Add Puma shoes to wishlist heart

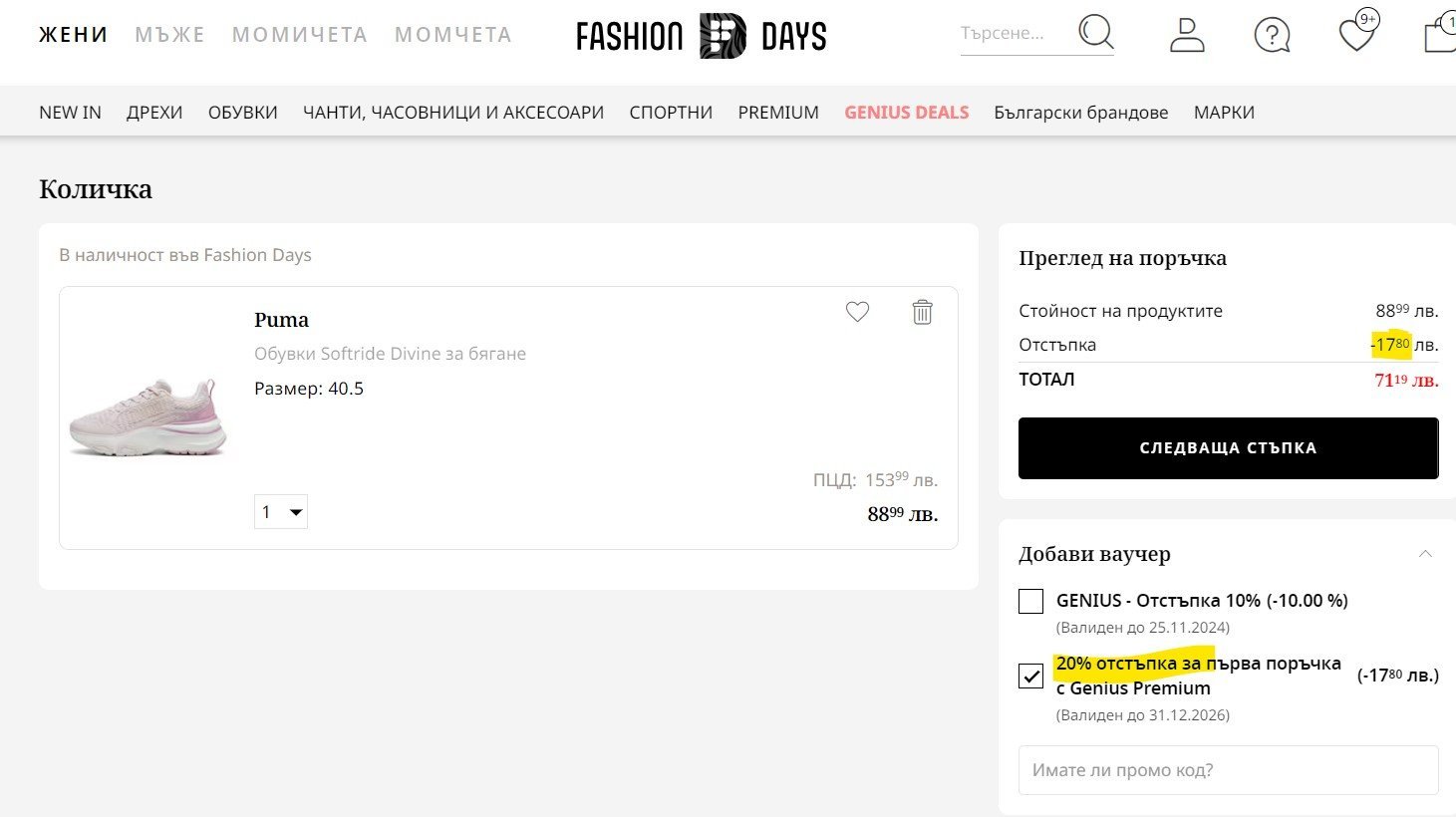[857, 312]
